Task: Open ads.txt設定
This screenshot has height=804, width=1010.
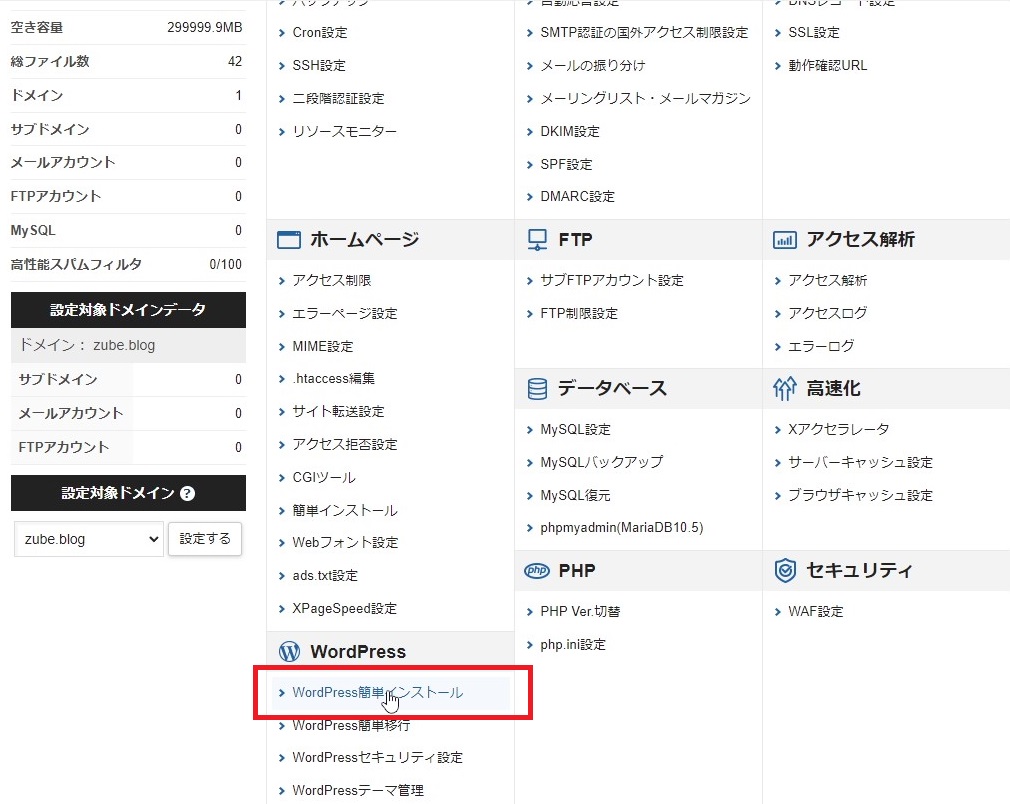Action: (x=325, y=575)
